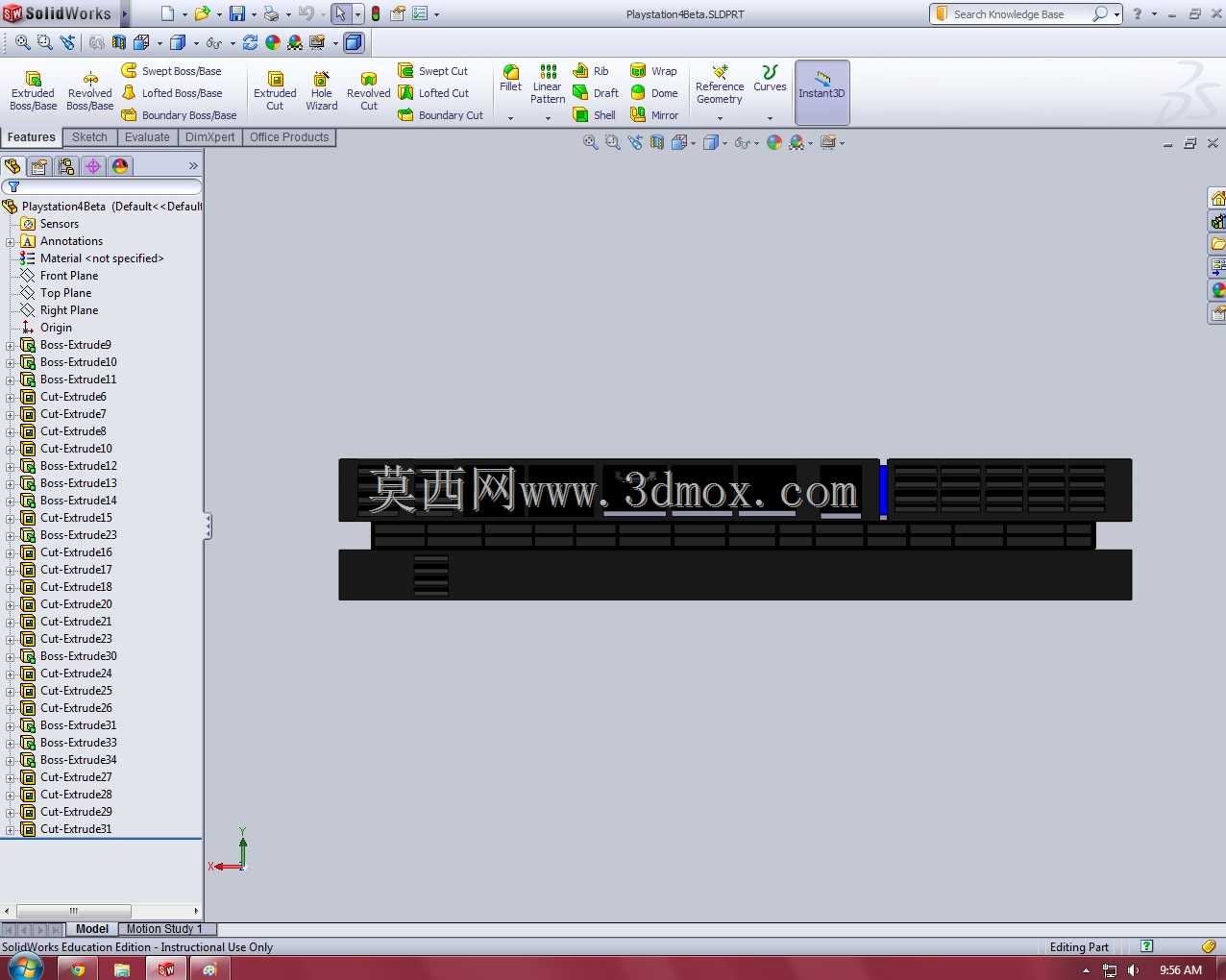Image resolution: width=1226 pixels, height=980 pixels.
Task: Click the File Properties icon beside the traffic light
Action: click(397, 13)
